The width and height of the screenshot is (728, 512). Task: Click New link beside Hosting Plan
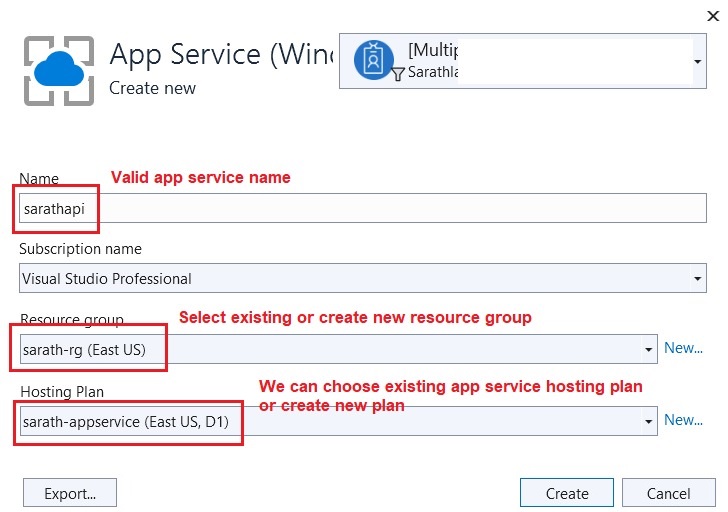pyautogui.click(x=683, y=420)
